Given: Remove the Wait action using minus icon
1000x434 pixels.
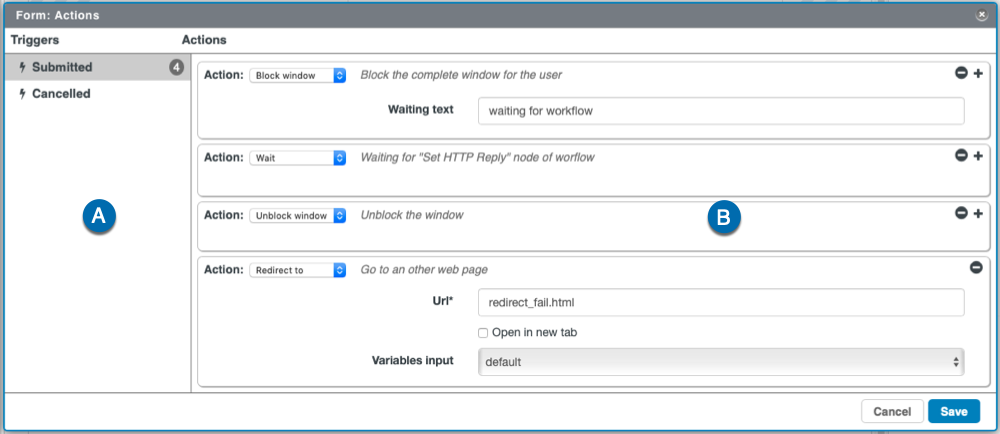Looking at the screenshot, I should point(961,155).
